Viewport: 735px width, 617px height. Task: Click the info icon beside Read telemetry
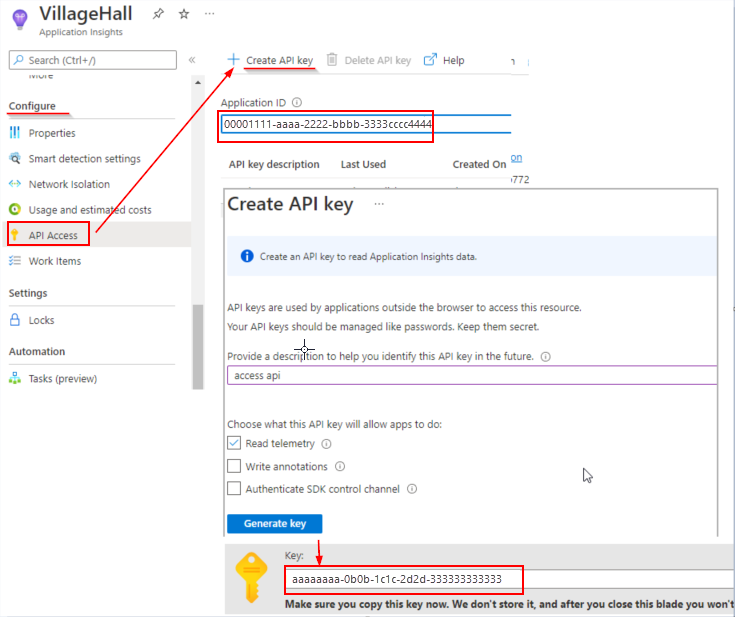pos(327,444)
